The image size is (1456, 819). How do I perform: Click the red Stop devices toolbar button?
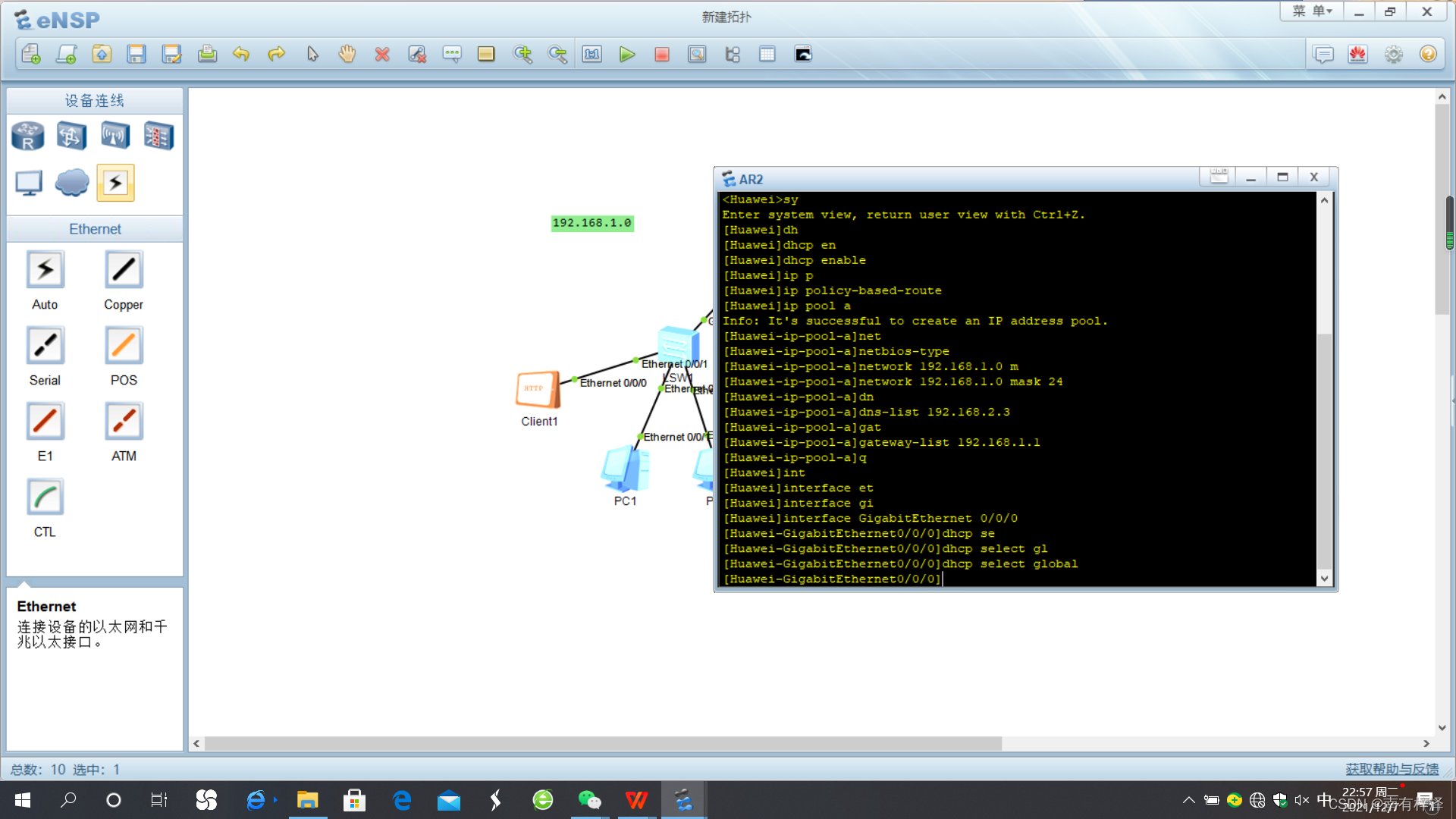[661, 55]
